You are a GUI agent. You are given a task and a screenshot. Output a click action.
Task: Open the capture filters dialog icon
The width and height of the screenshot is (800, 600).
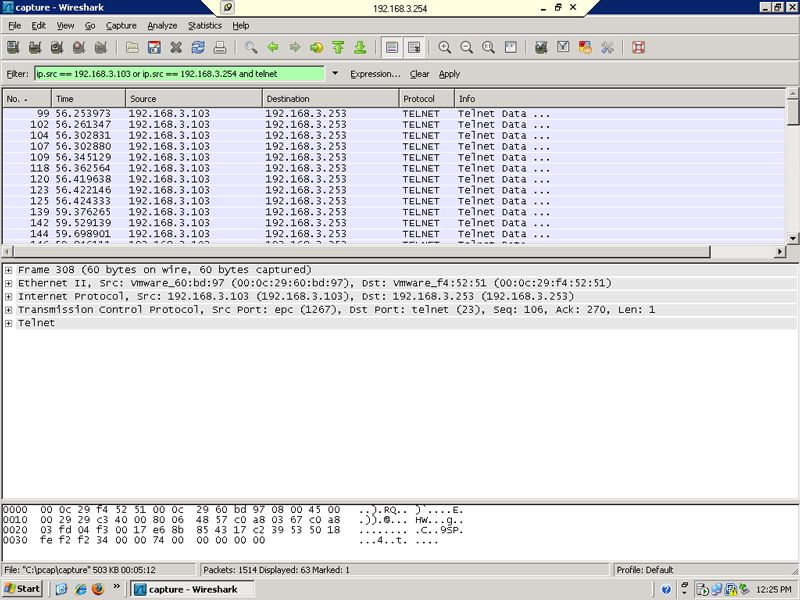(x=541, y=47)
